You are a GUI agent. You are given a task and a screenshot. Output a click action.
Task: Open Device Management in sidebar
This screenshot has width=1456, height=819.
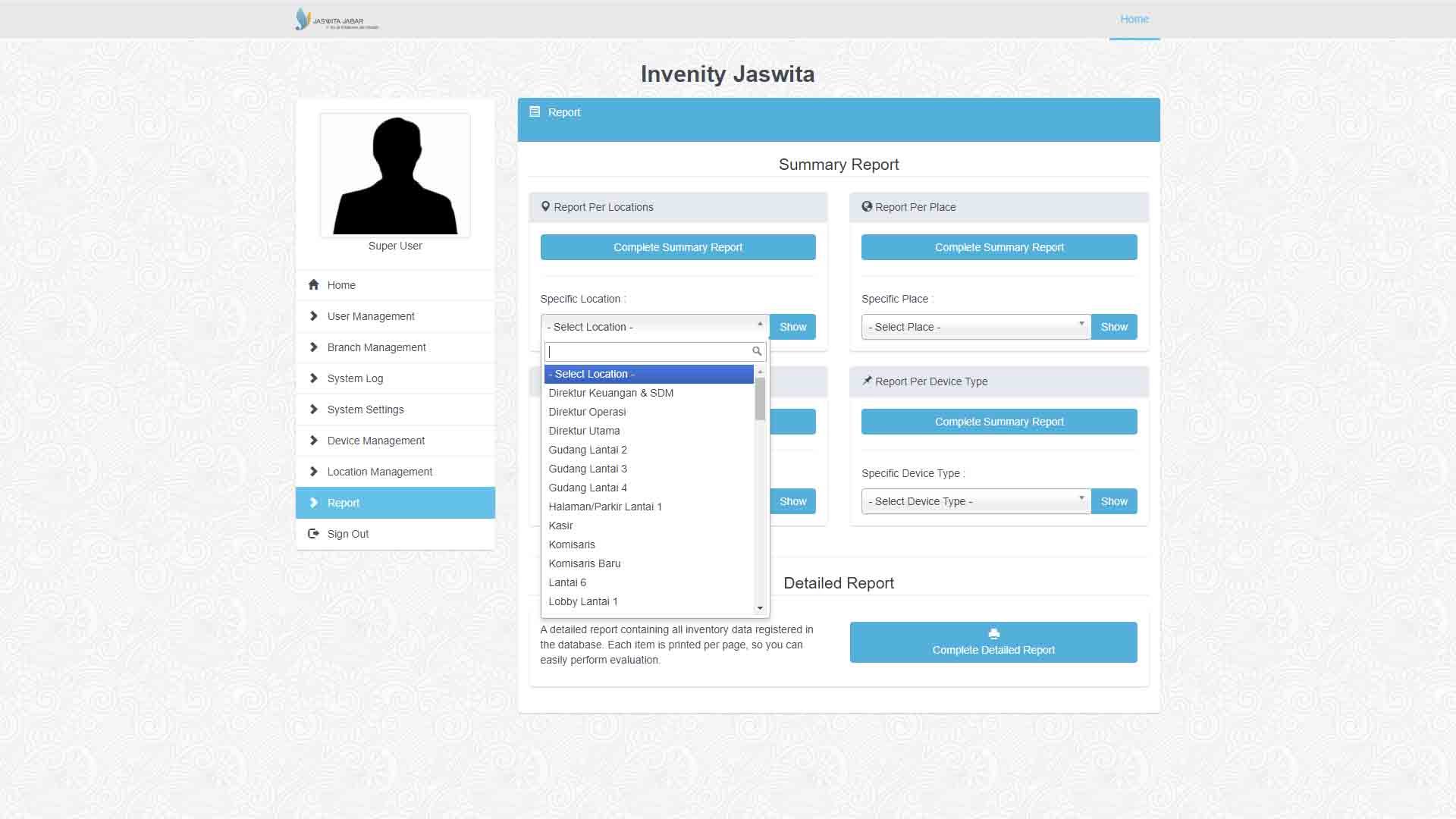pos(376,441)
